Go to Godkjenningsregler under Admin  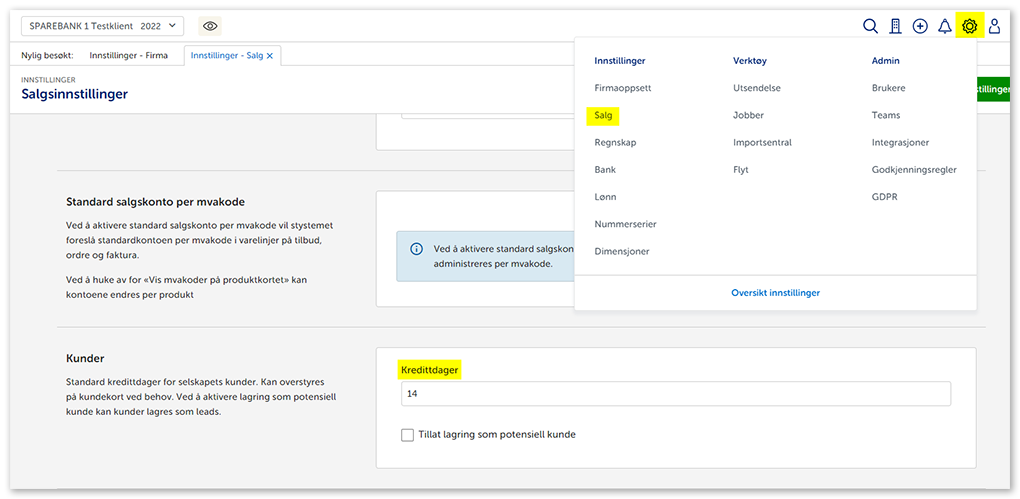pyautogui.click(x=914, y=170)
